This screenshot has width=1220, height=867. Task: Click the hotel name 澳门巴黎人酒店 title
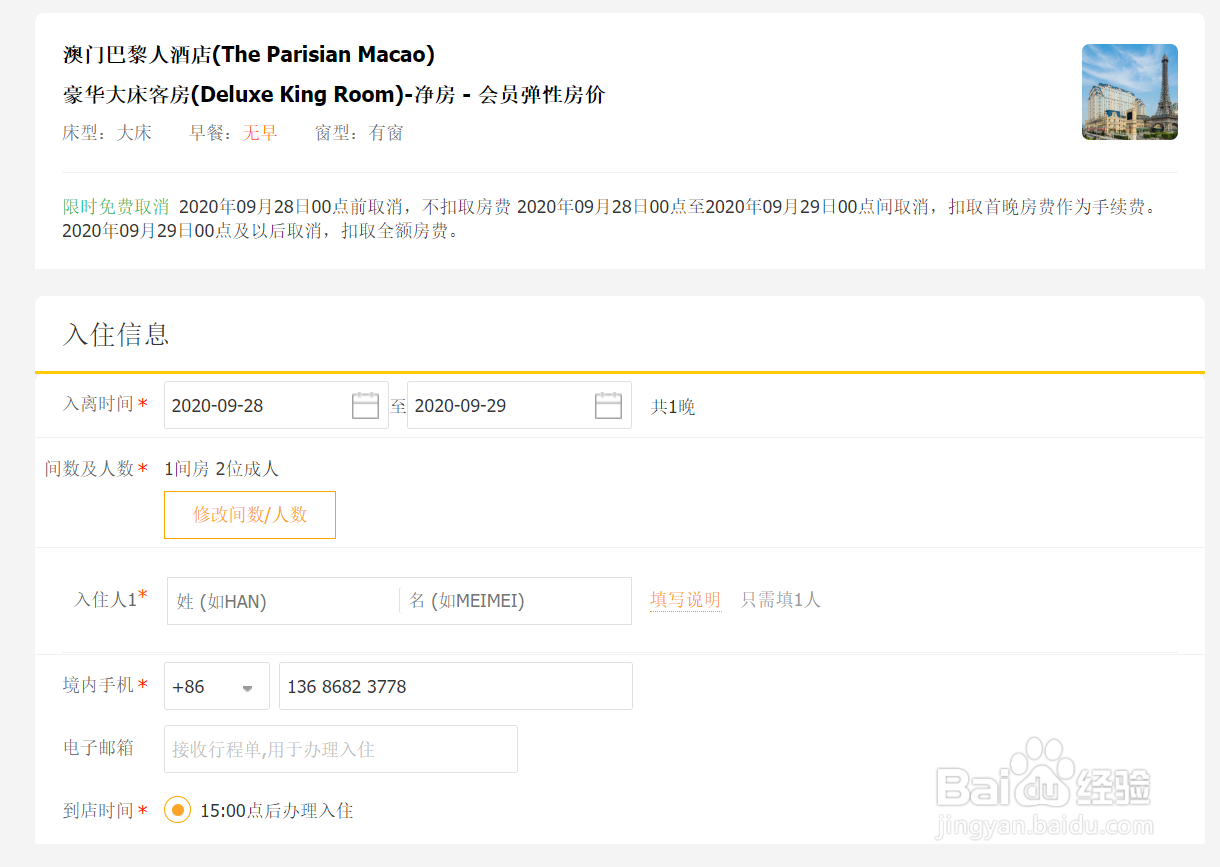click(248, 54)
